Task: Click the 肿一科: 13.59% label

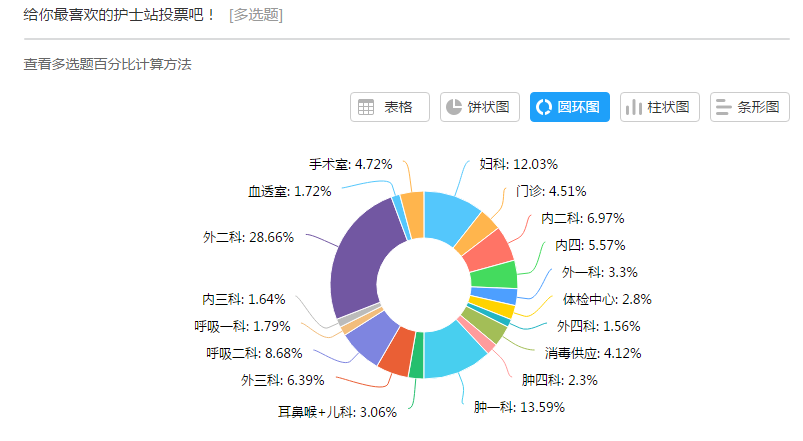Action: 519,407
